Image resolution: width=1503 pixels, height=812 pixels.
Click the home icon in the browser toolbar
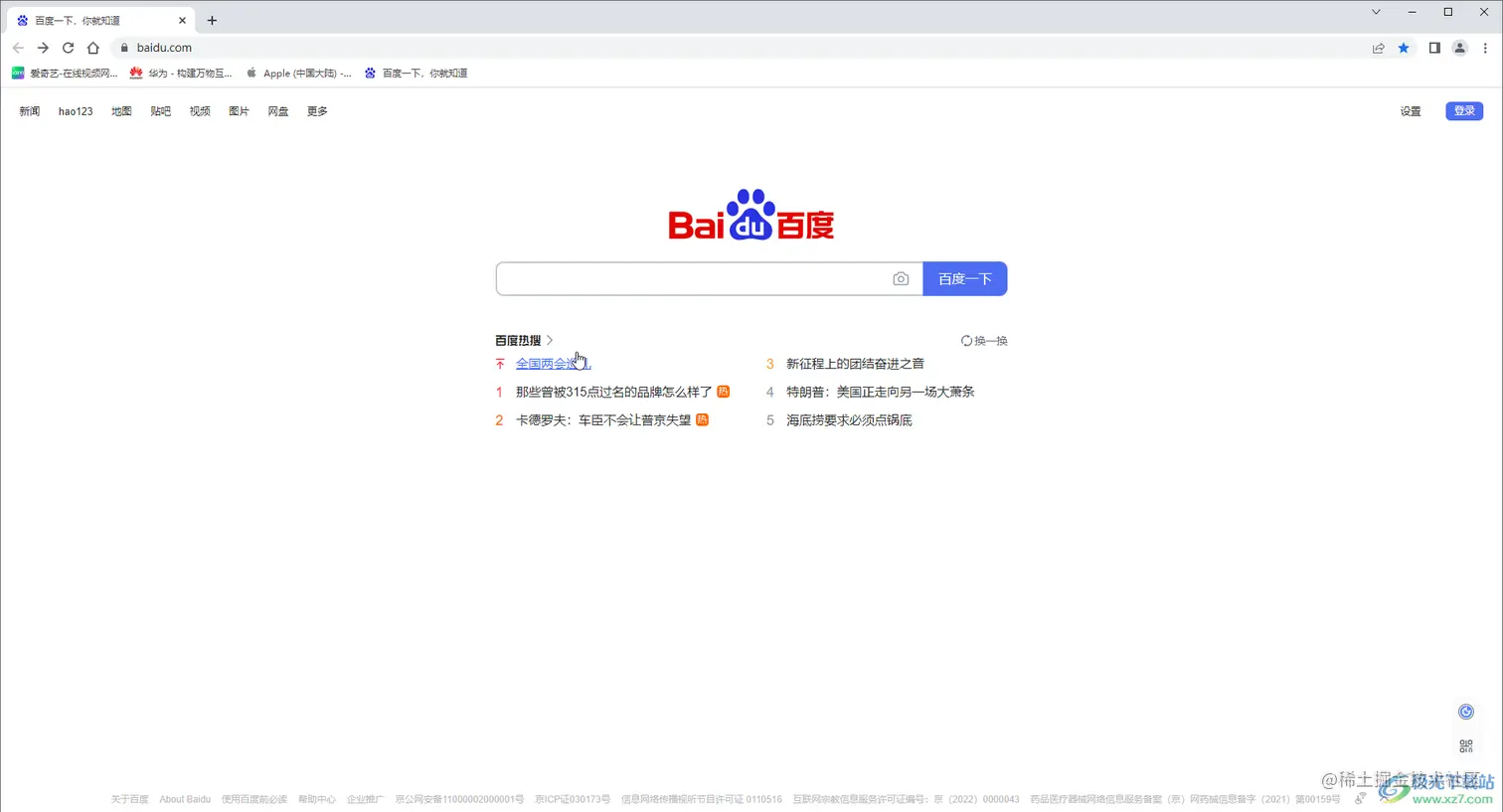[93, 47]
